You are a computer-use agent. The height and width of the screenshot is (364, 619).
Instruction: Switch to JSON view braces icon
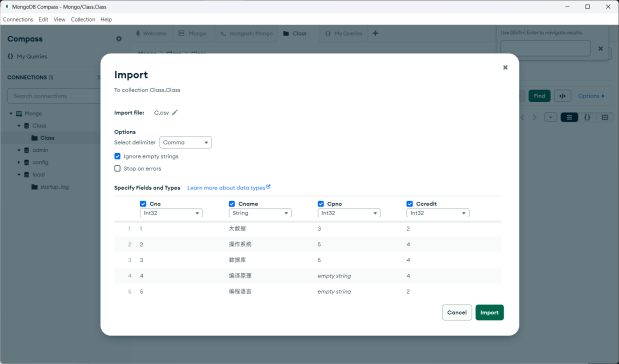tap(587, 117)
